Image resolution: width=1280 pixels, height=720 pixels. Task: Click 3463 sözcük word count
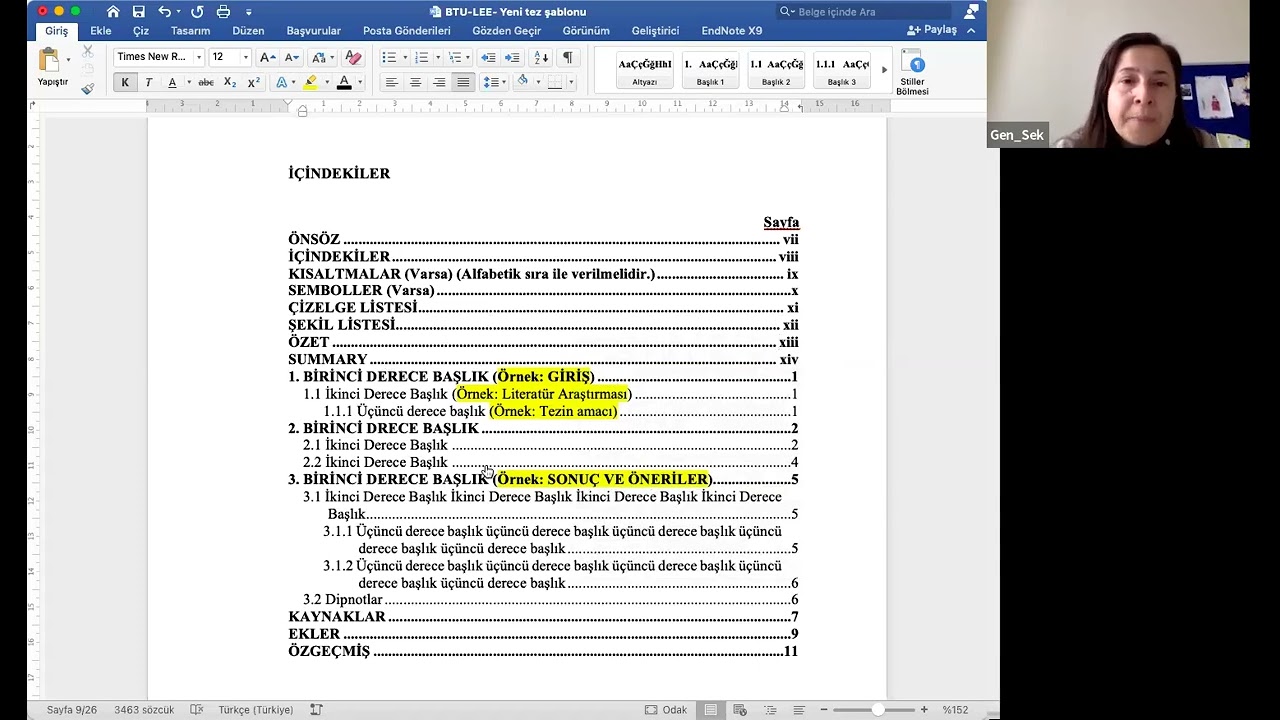click(x=144, y=710)
